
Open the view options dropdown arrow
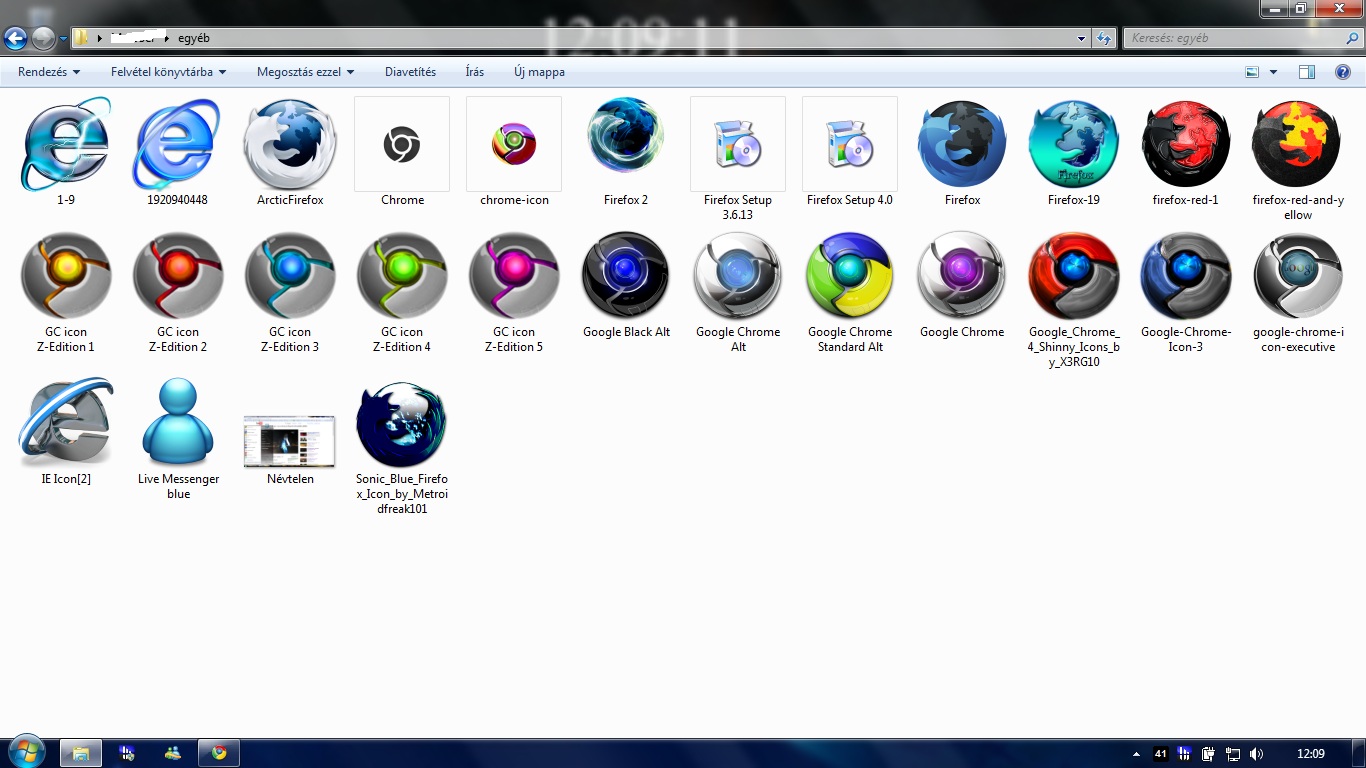coord(1273,72)
